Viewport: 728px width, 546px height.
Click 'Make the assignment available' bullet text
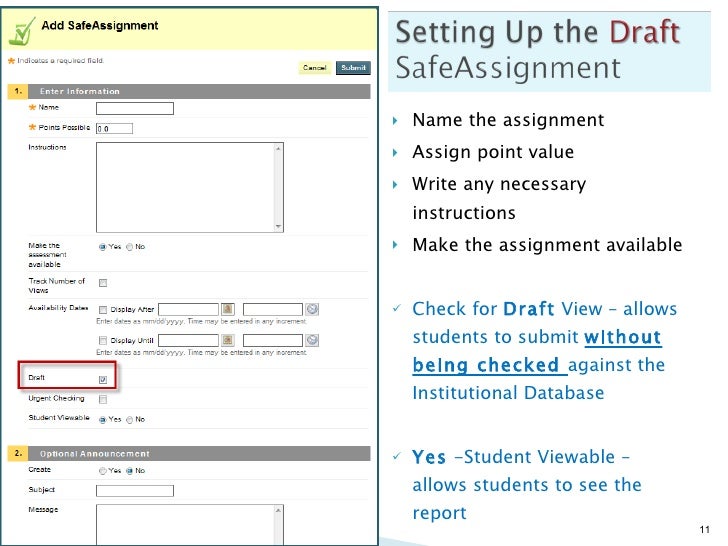(x=547, y=245)
